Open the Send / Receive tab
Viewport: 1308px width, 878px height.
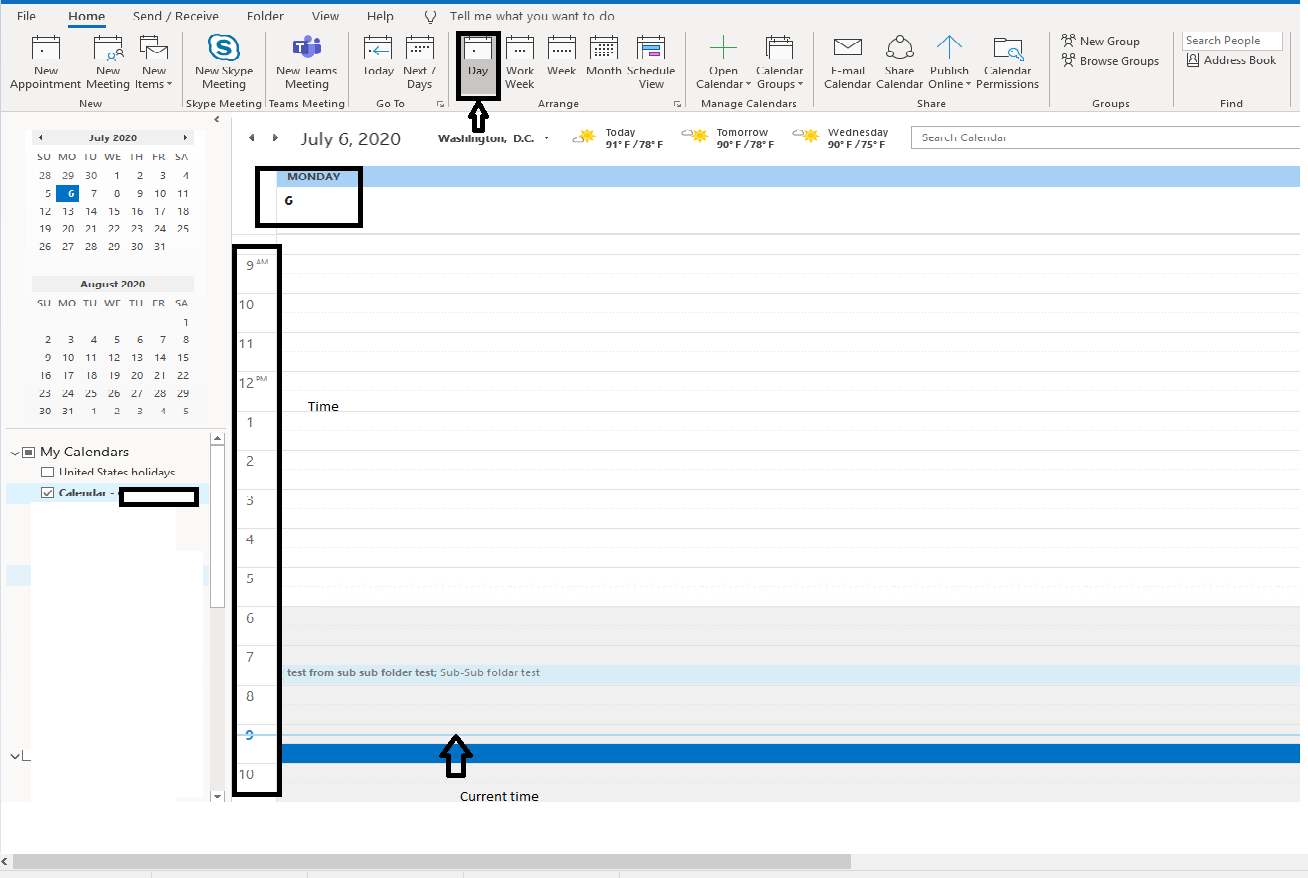point(175,16)
